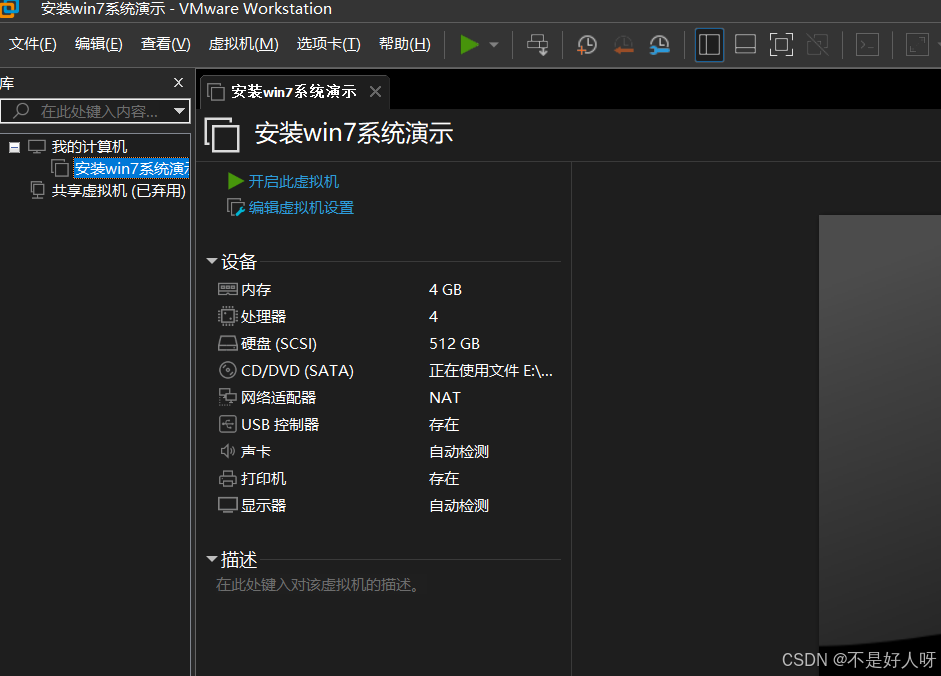Click the VMware Workstation title bar logo
The width and height of the screenshot is (941, 676).
(9, 8)
